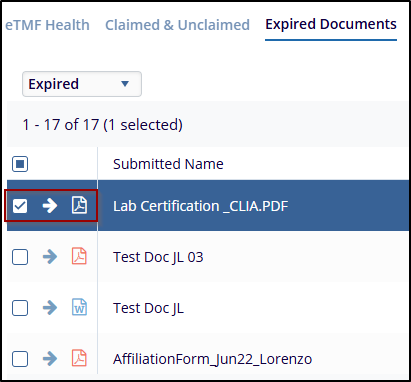
Task: Switch to the eTMF Health tab
Action: [x=47, y=25]
